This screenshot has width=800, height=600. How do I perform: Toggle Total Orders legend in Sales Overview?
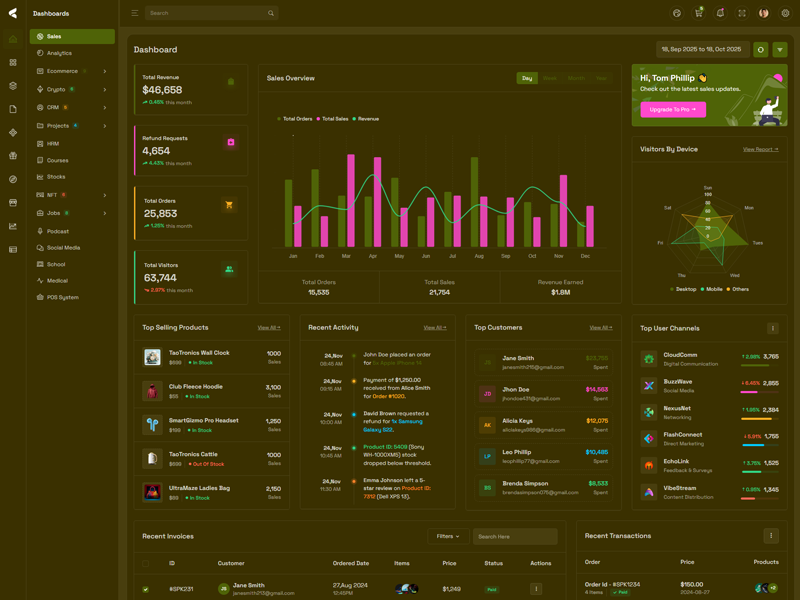click(295, 119)
